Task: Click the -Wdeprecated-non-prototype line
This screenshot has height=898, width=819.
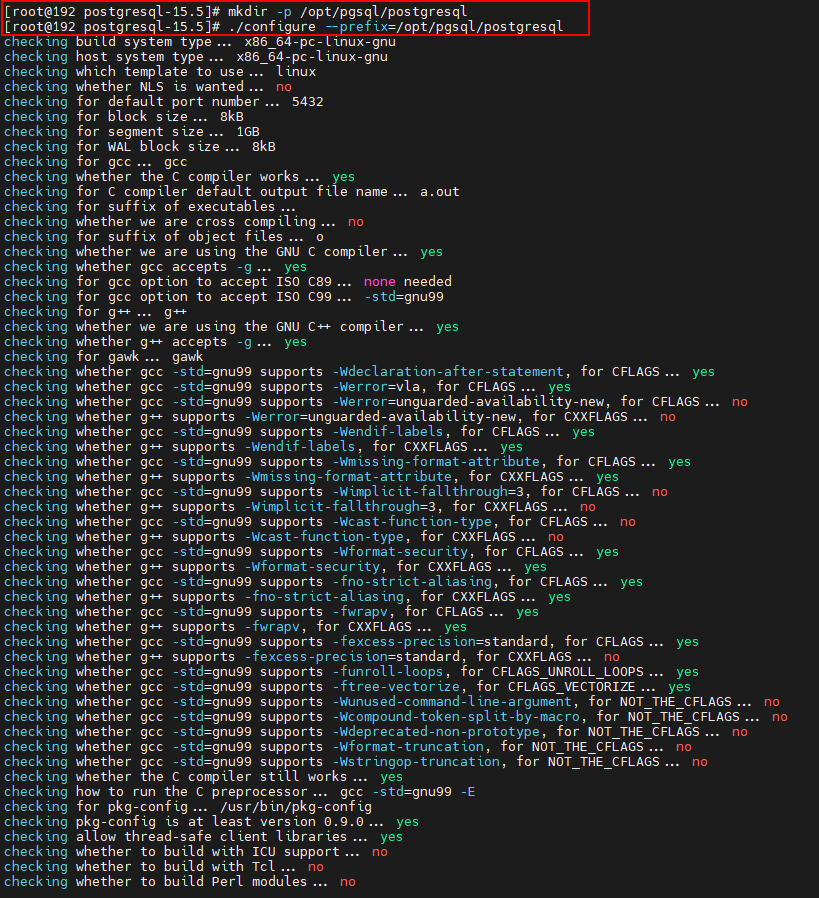Action: tap(376, 731)
